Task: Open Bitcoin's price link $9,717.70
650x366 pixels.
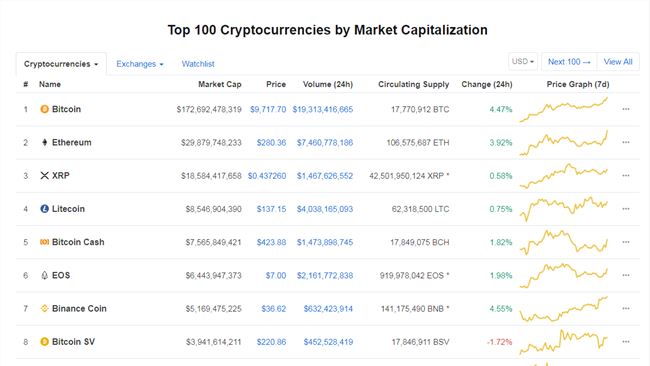Action: 268,109
